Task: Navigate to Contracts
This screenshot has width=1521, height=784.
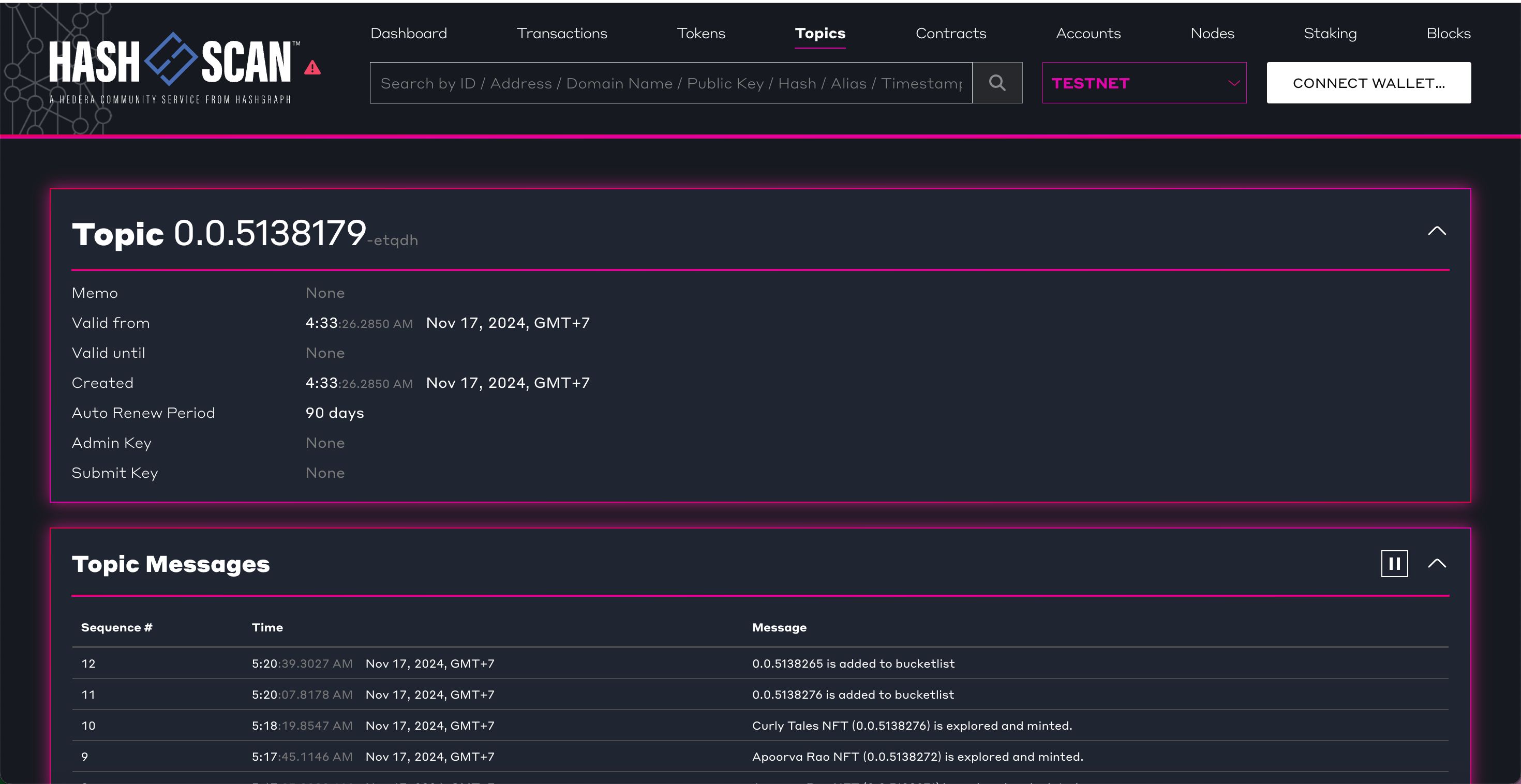Action: coord(951,34)
